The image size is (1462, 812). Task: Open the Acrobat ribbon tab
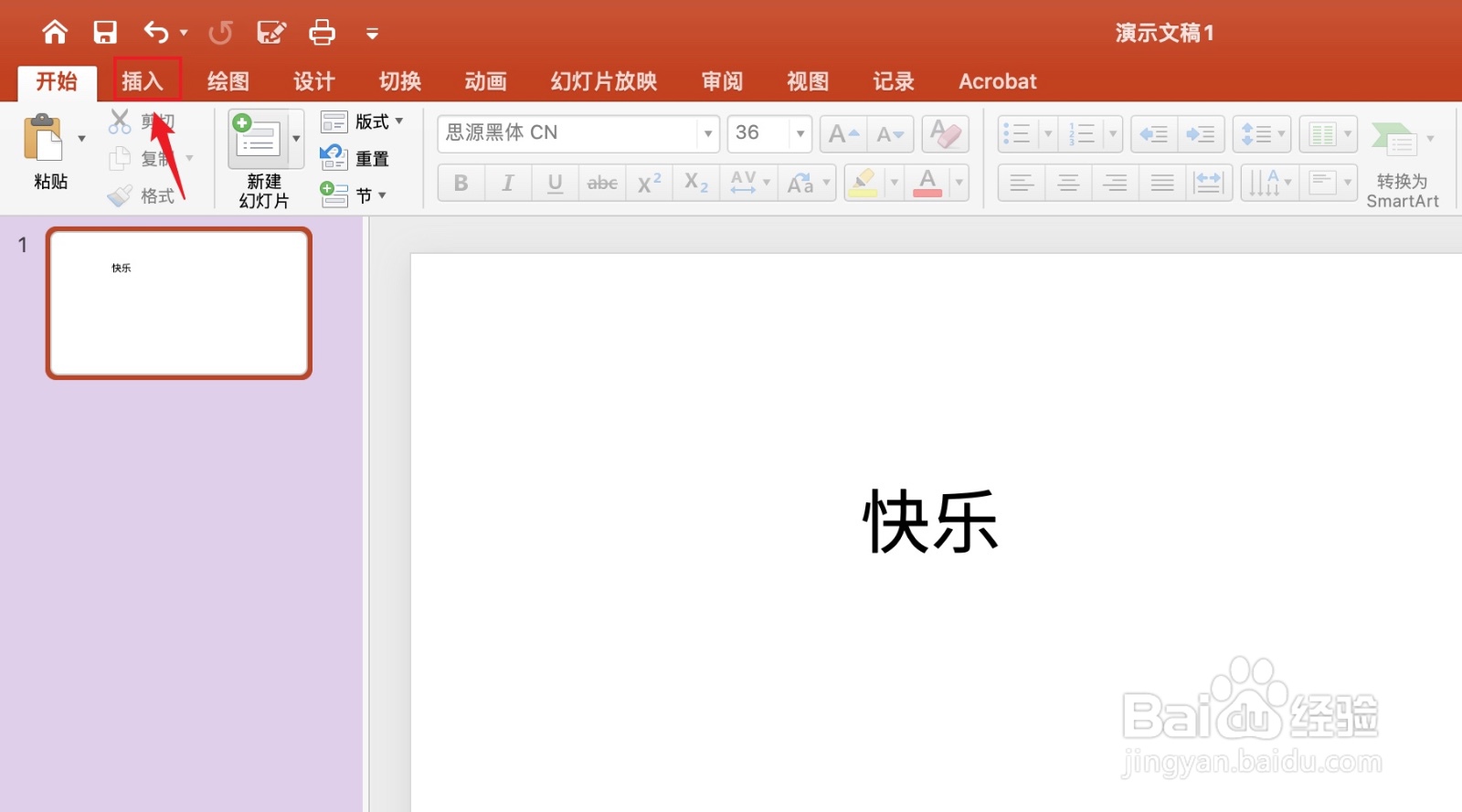[x=998, y=81]
